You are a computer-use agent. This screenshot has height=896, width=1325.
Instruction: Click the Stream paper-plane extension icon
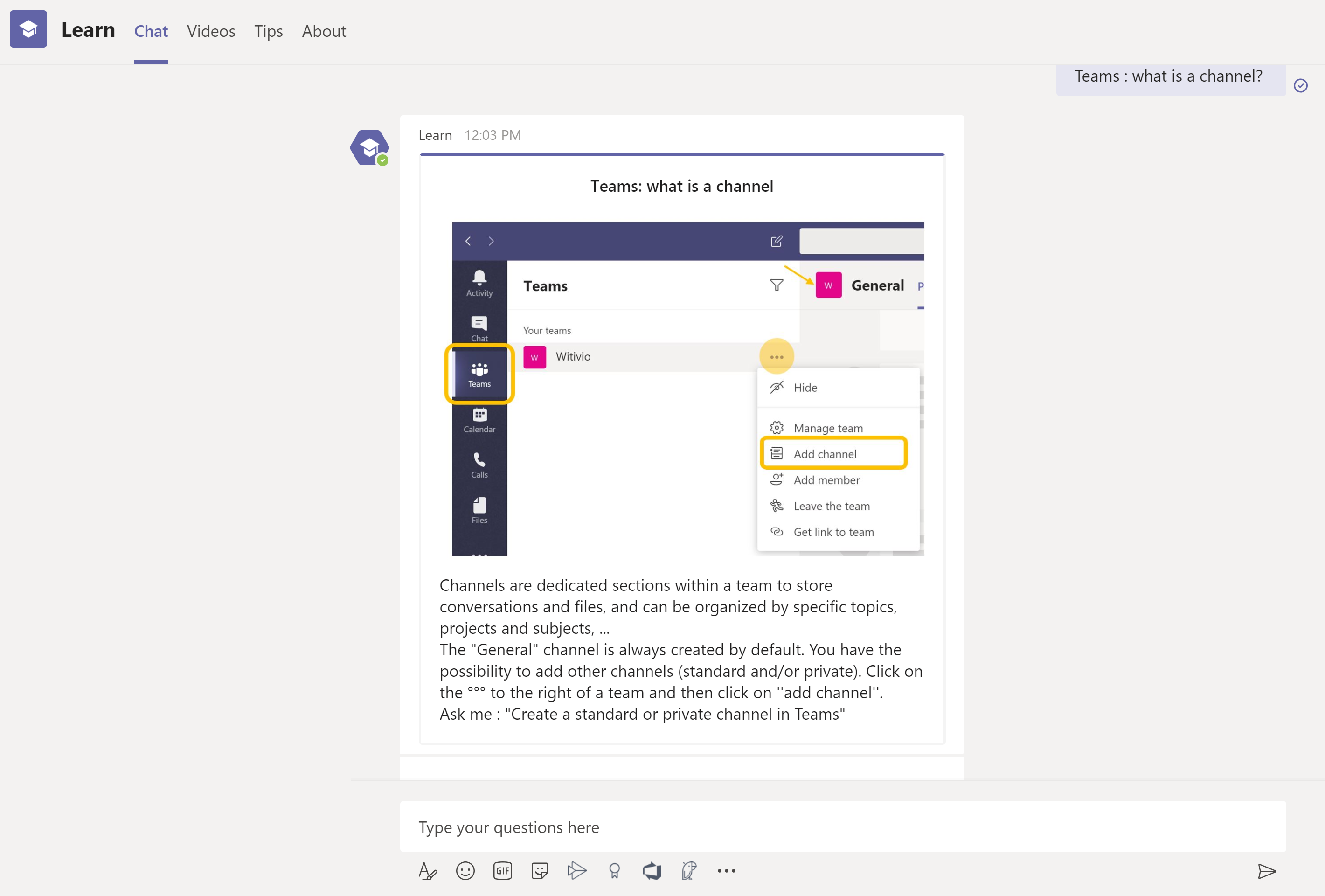tap(577, 871)
